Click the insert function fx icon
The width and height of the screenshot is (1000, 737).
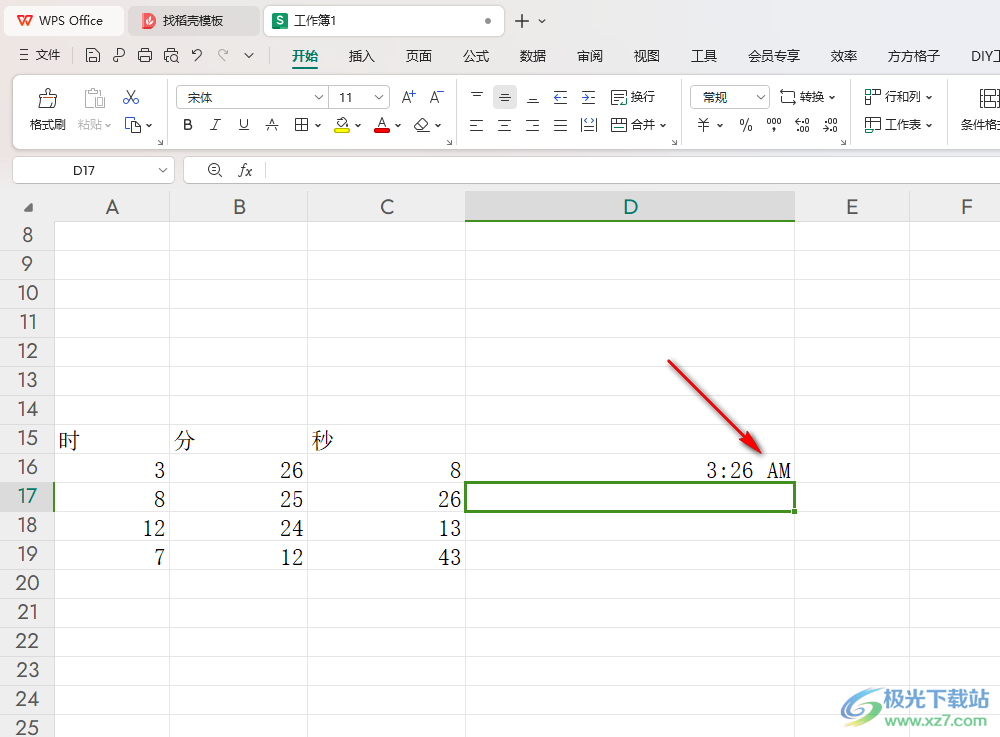tap(245, 170)
